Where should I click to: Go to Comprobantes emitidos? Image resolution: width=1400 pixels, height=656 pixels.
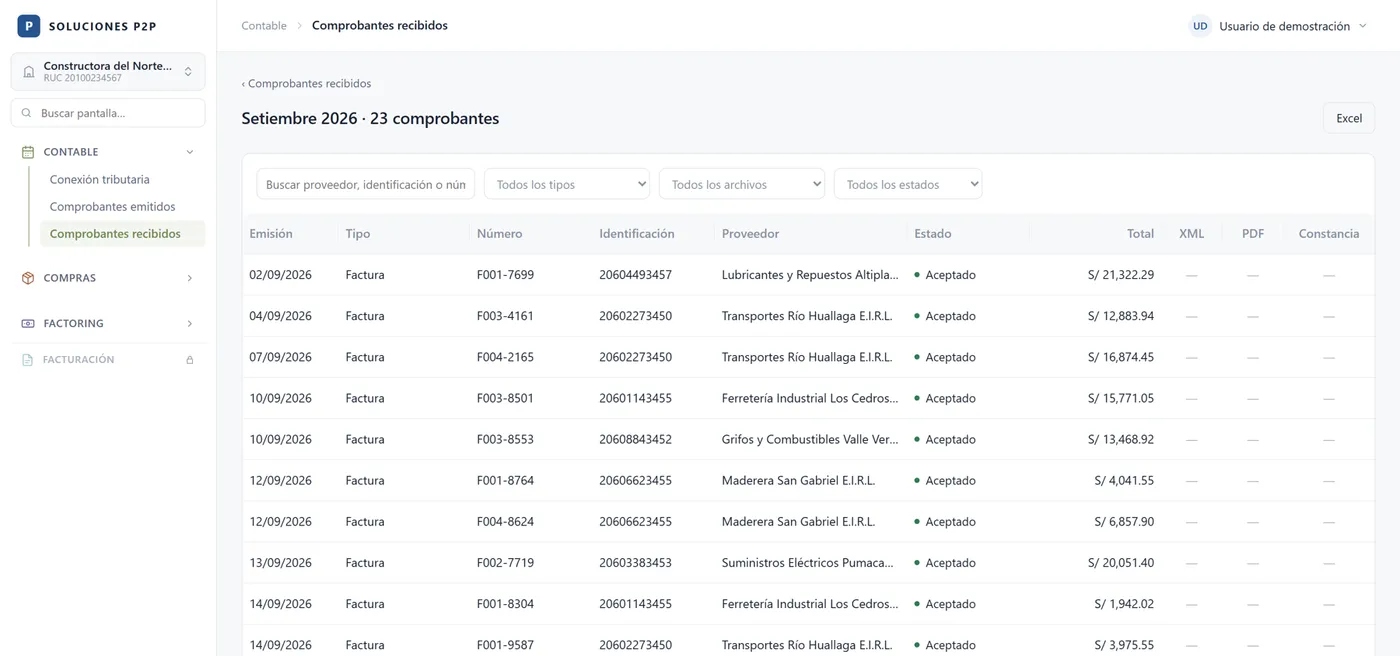(x=112, y=207)
